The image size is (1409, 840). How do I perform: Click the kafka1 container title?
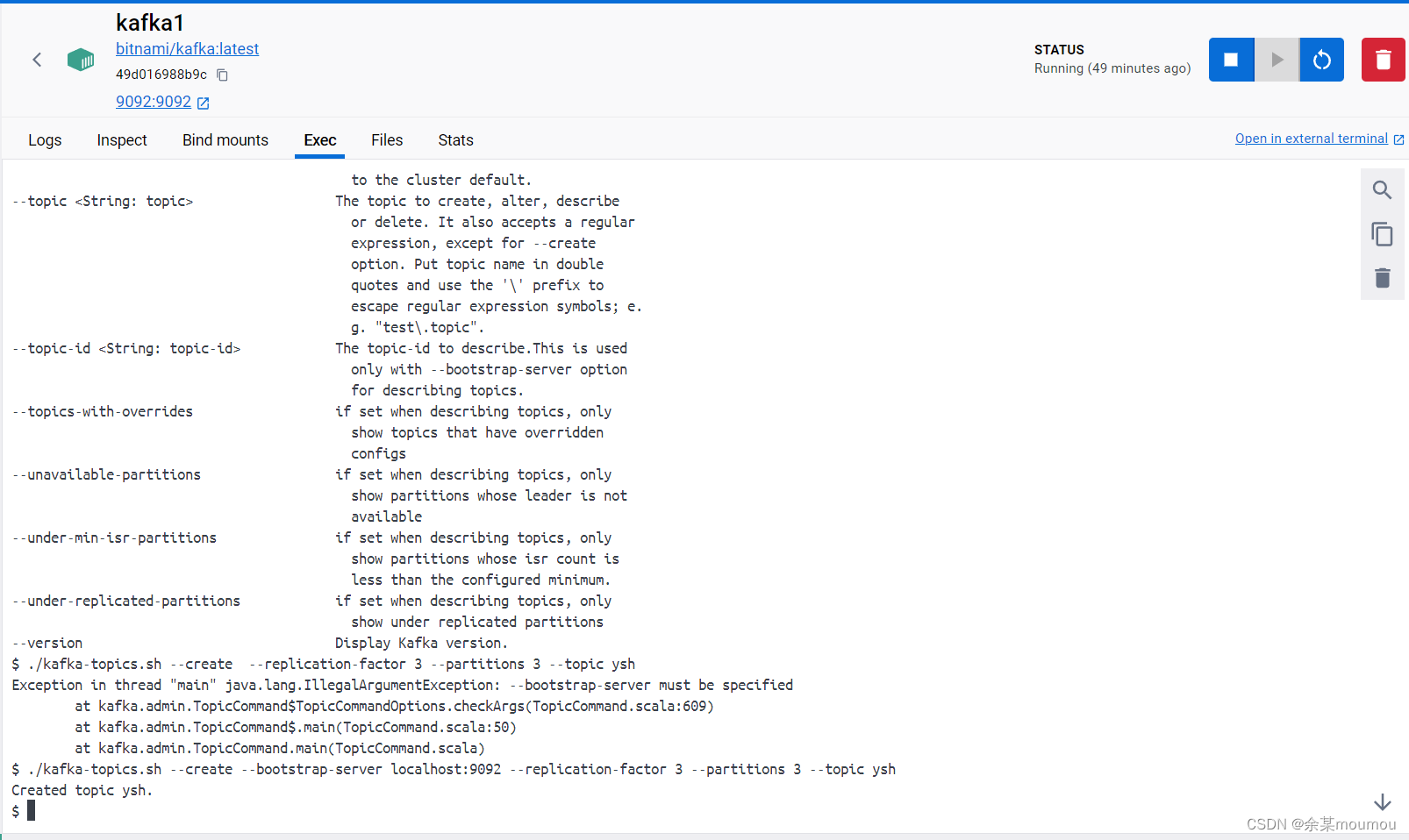[x=150, y=23]
